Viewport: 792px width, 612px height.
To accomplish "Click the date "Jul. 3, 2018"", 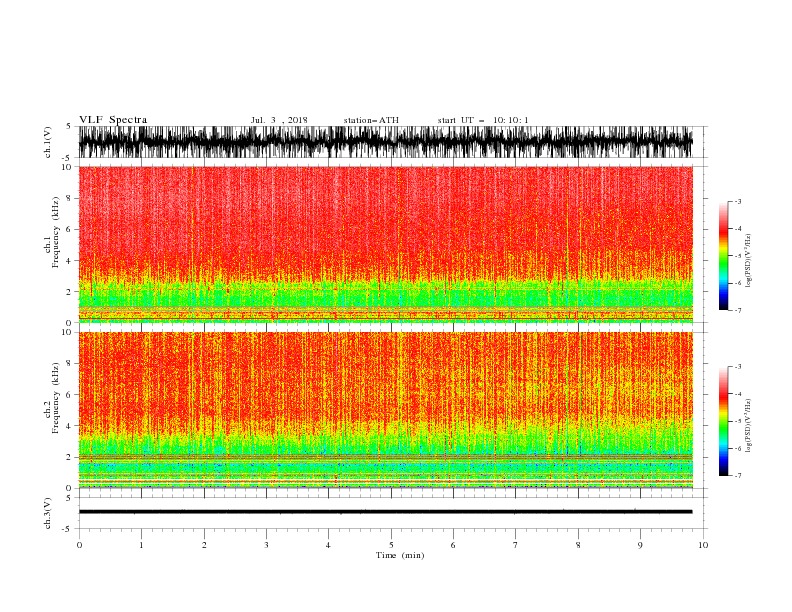I will pyautogui.click(x=279, y=120).
